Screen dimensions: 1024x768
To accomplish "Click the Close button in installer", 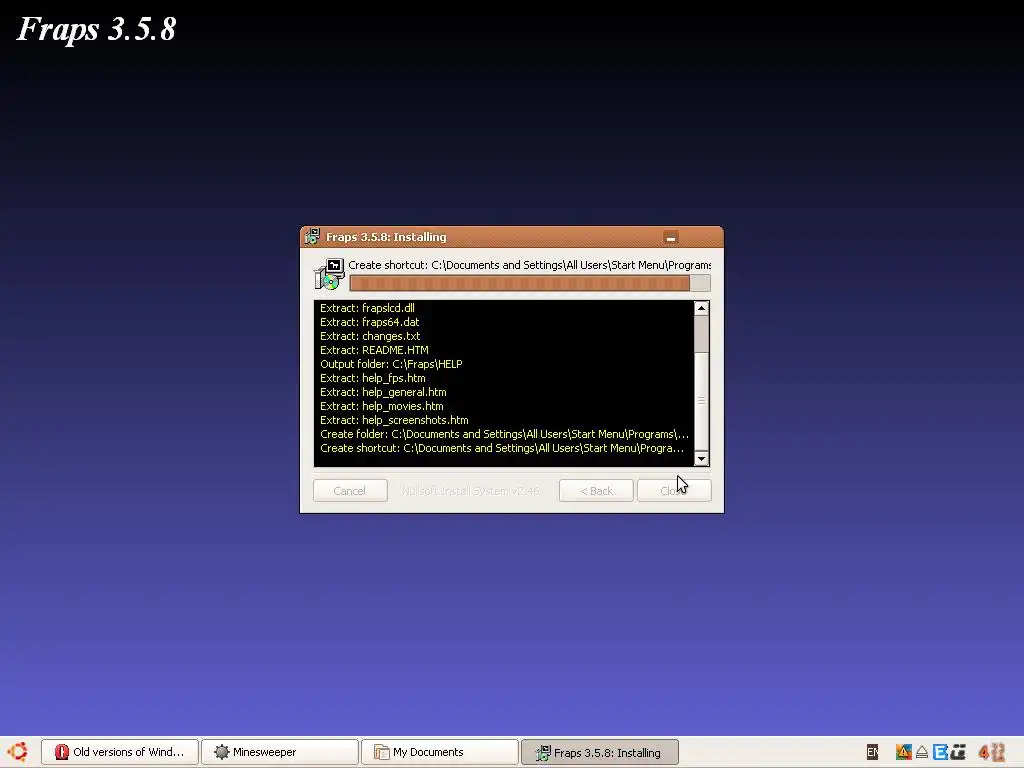I will [674, 490].
